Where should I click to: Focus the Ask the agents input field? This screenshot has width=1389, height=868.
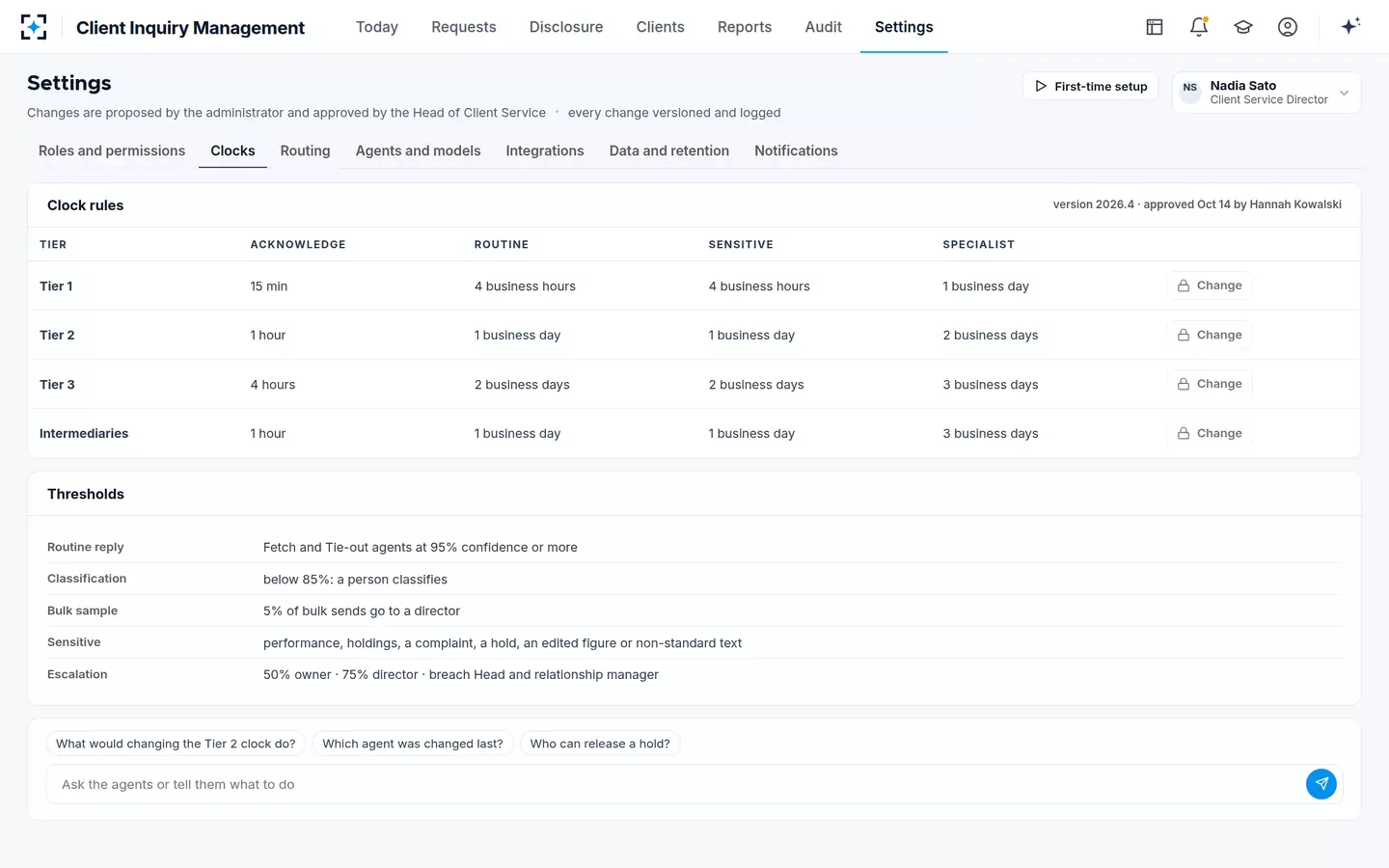[675, 784]
